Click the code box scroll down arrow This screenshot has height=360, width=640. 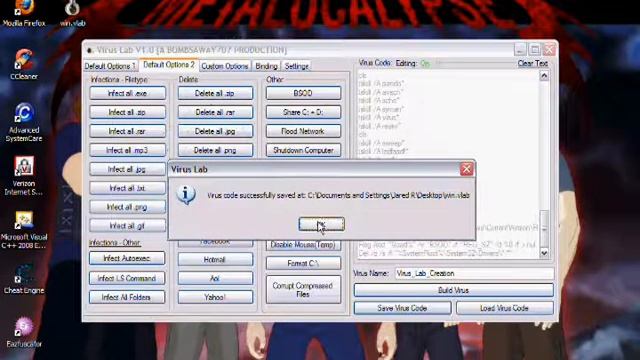544,253
